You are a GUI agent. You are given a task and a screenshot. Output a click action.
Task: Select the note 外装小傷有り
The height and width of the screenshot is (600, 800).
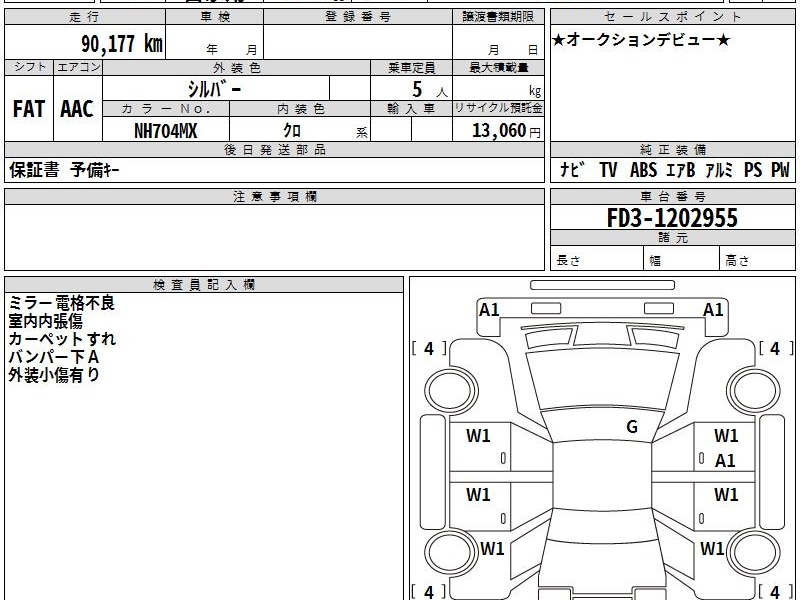(x=54, y=374)
